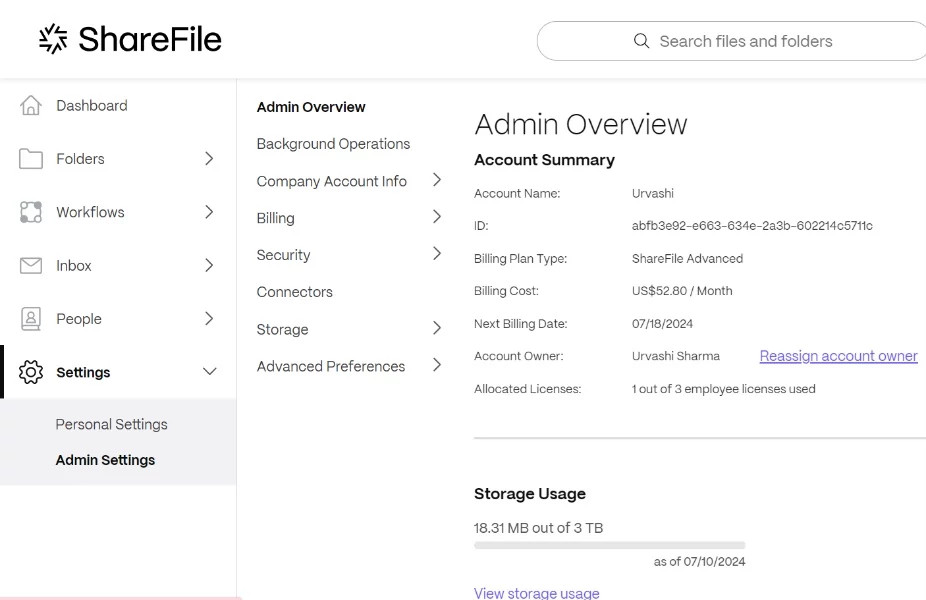Viewport: 926px width, 600px height.
Task: Select Admin Overview in submenu
Action: click(311, 107)
